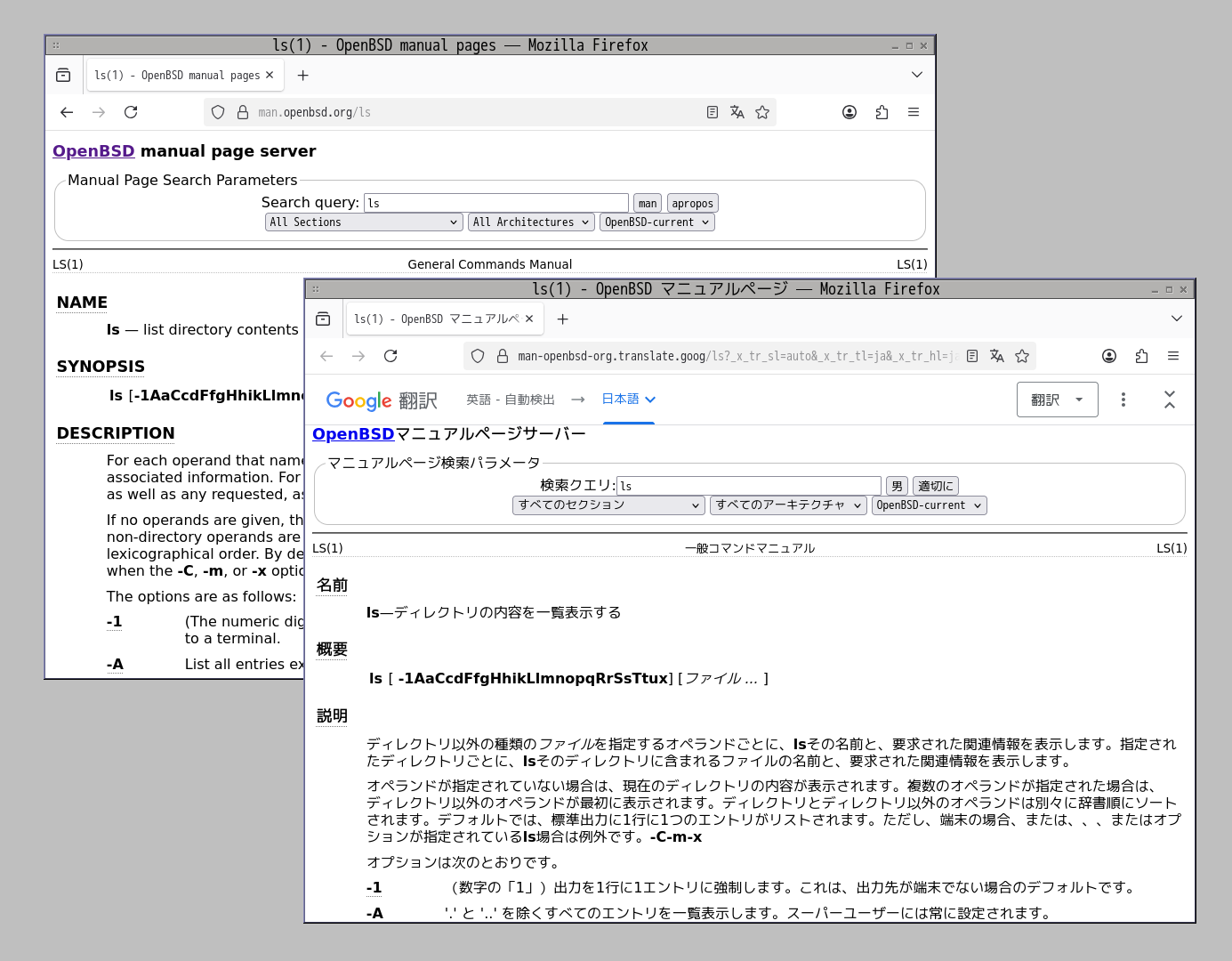This screenshot has width=1232, height=961.
Task: Select the ls(1) マニュアルページ tab
Action: coord(436,319)
